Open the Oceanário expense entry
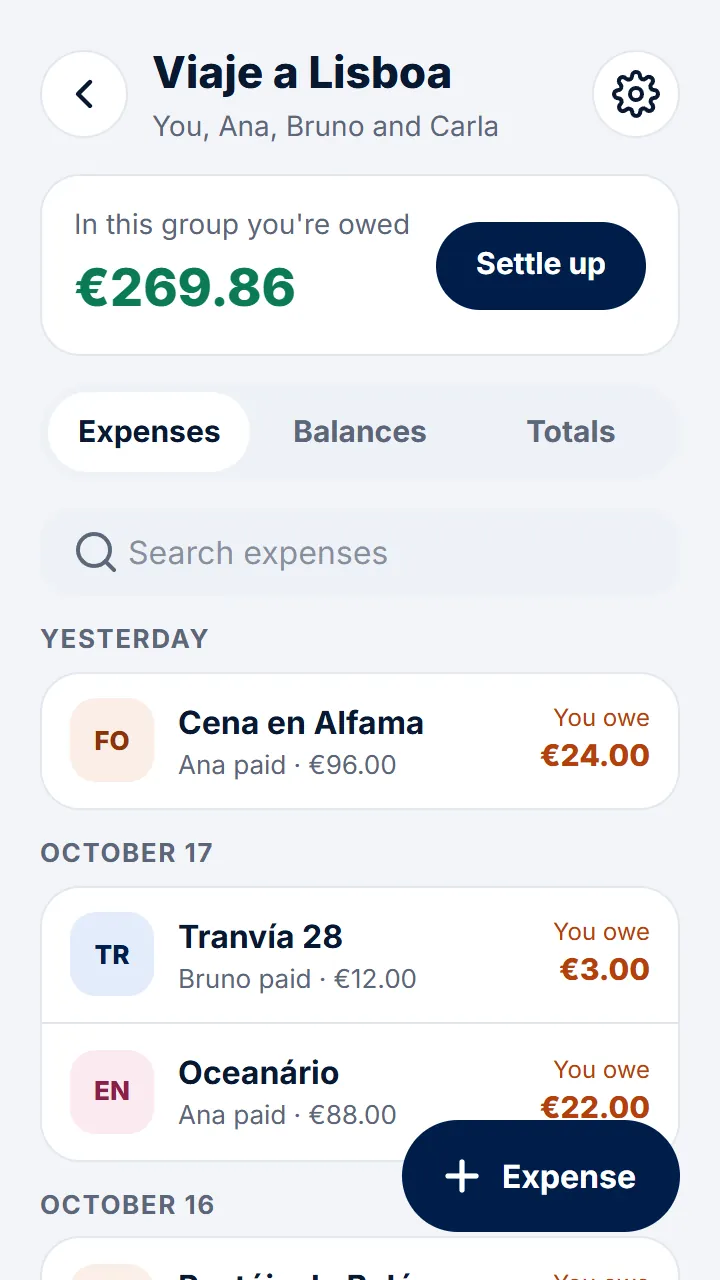The image size is (720, 1280). coord(360,1092)
